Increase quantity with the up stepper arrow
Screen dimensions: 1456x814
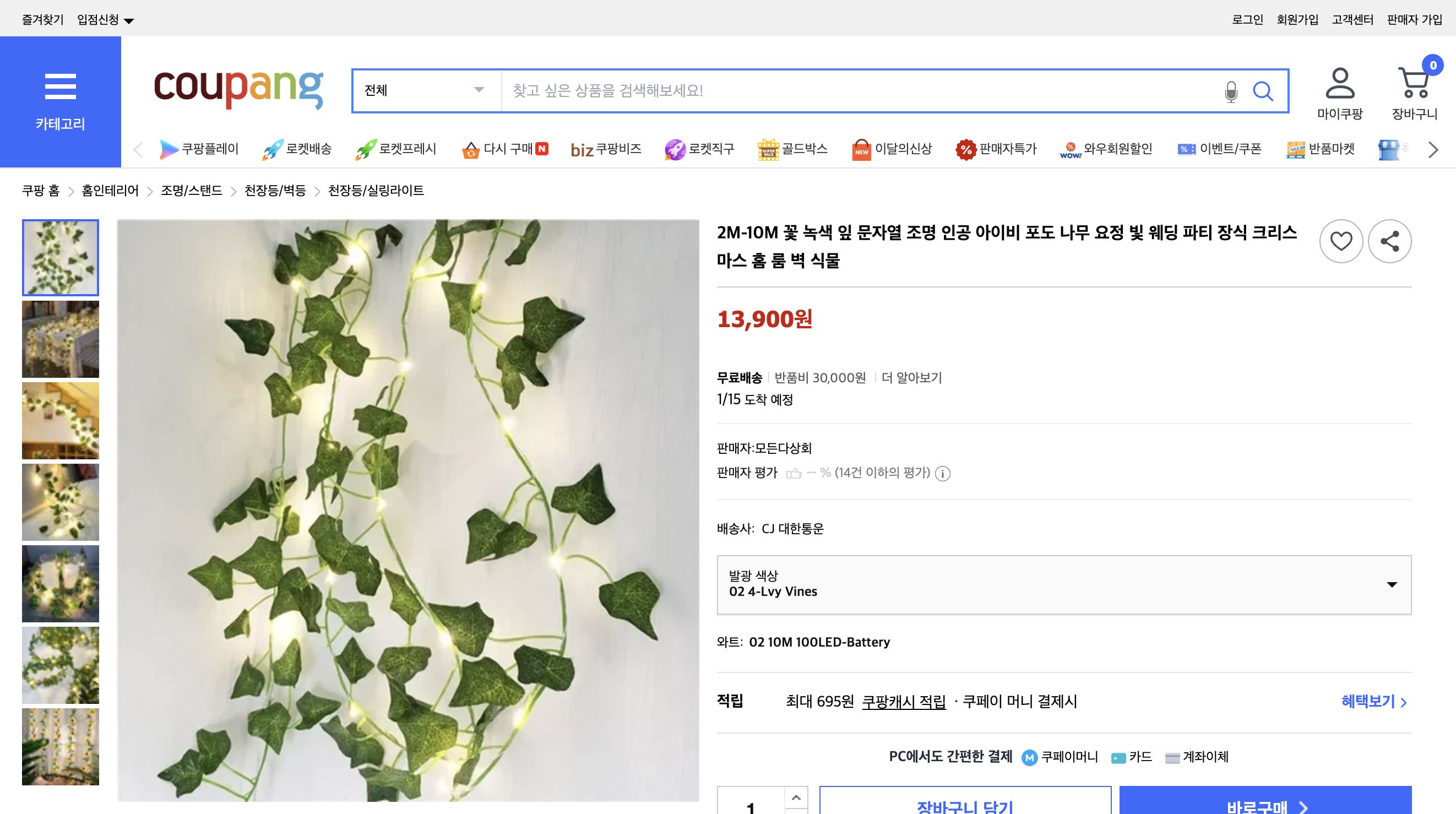pos(796,799)
